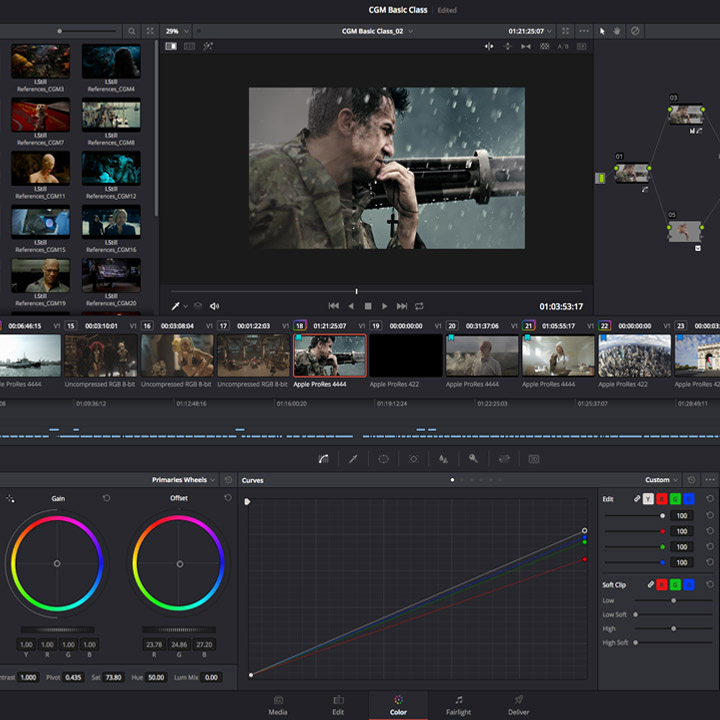Image resolution: width=720 pixels, height=720 pixels.
Task: Jump to the first frame button
Action: tap(334, 306)
